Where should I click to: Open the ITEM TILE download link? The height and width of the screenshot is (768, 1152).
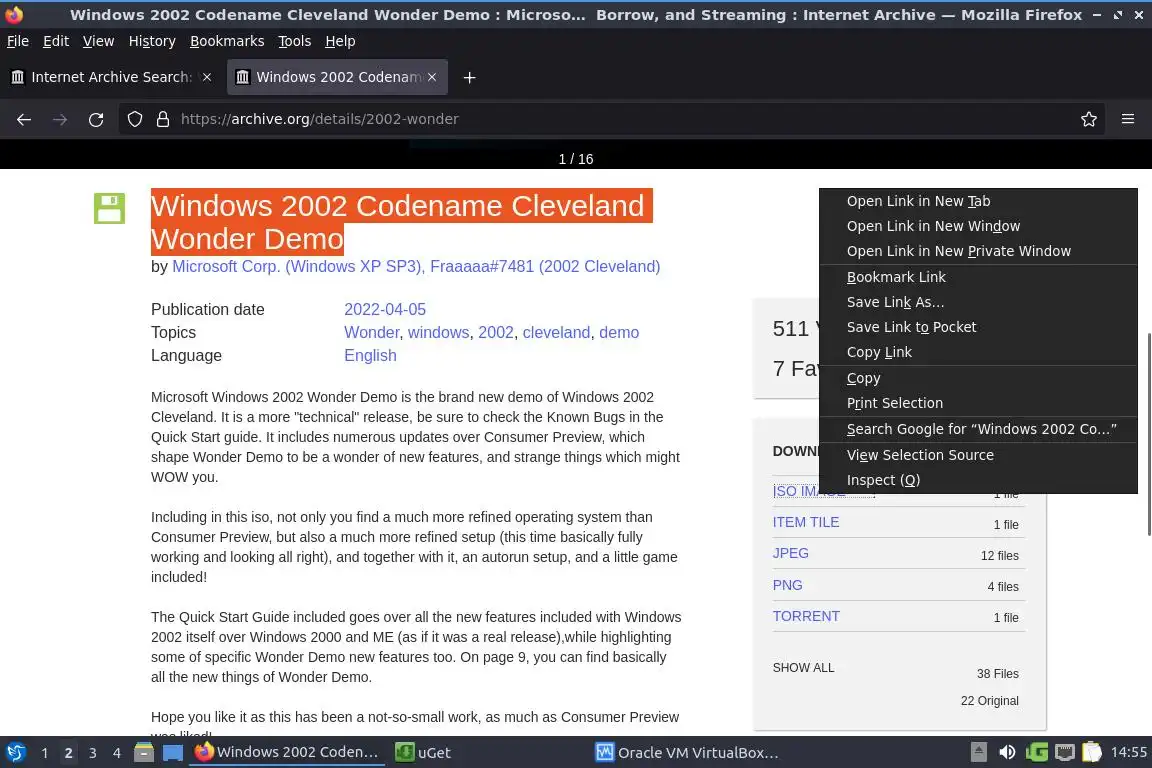805,523
